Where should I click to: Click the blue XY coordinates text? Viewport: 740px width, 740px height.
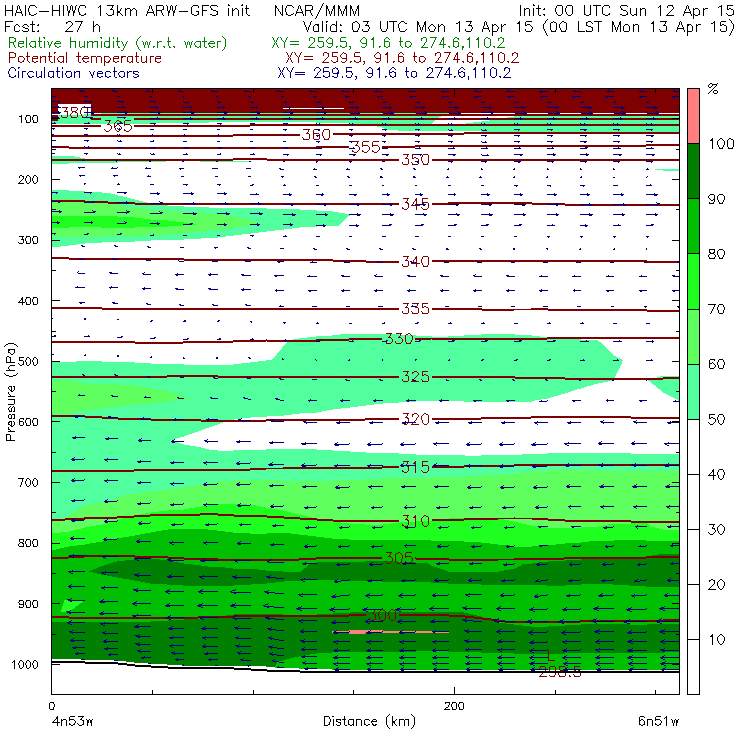394,73
